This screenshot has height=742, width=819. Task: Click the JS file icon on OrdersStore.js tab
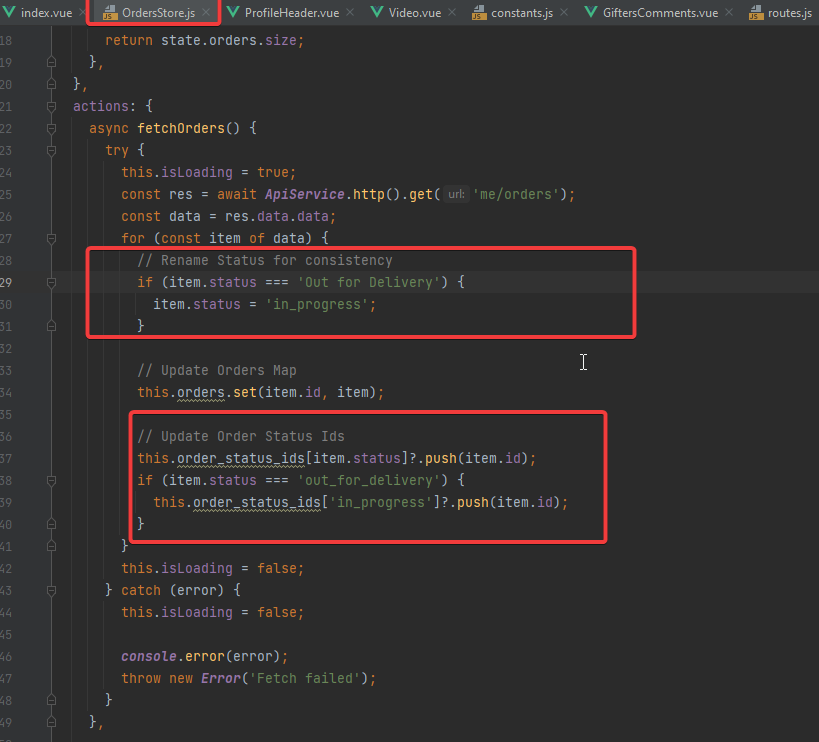110,13
